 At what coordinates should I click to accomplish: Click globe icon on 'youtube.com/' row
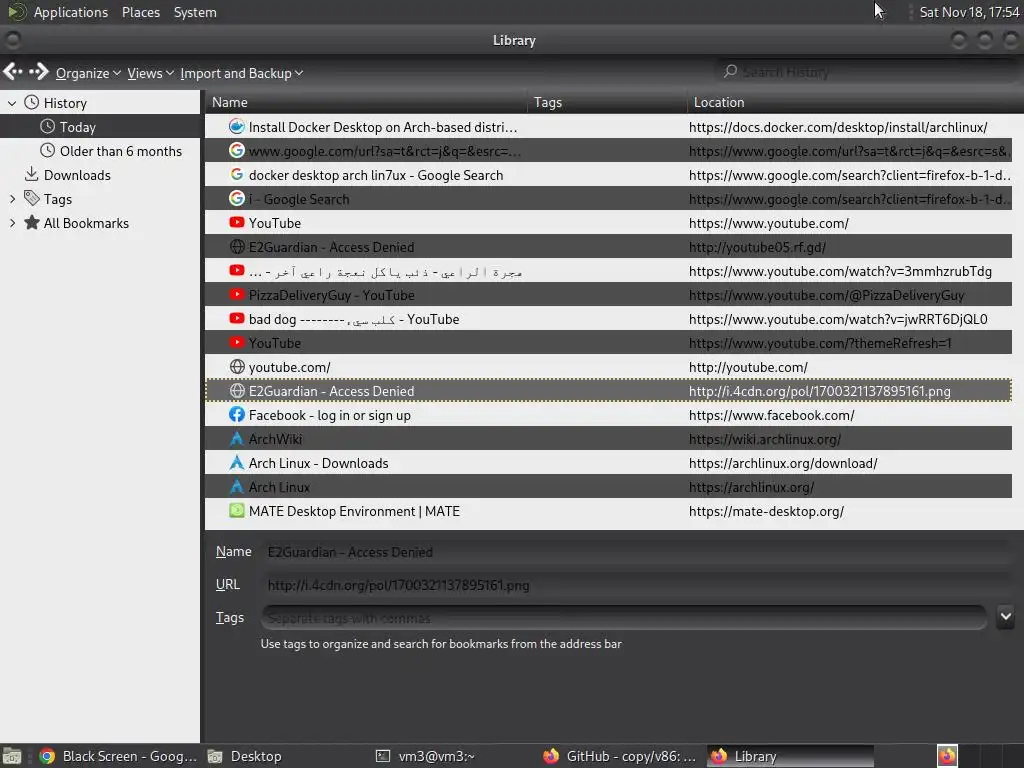[x=237, y=366]
